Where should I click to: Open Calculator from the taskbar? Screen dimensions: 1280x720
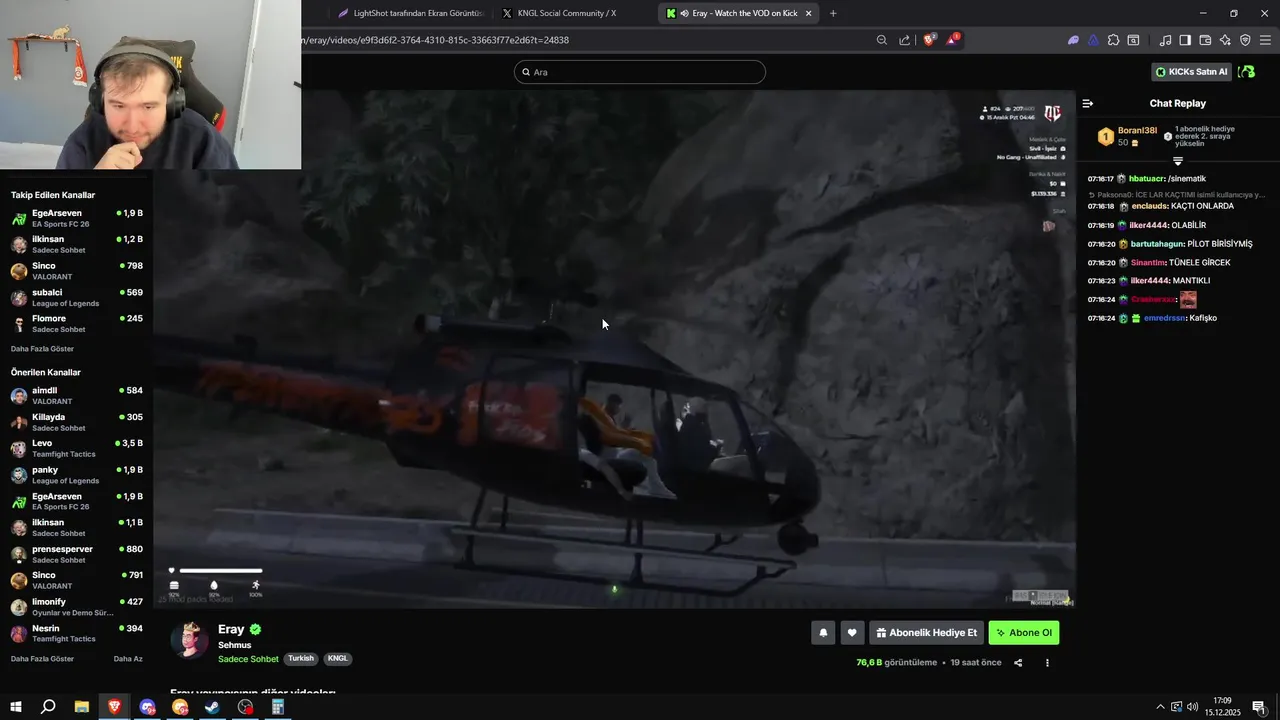(278, 707)
